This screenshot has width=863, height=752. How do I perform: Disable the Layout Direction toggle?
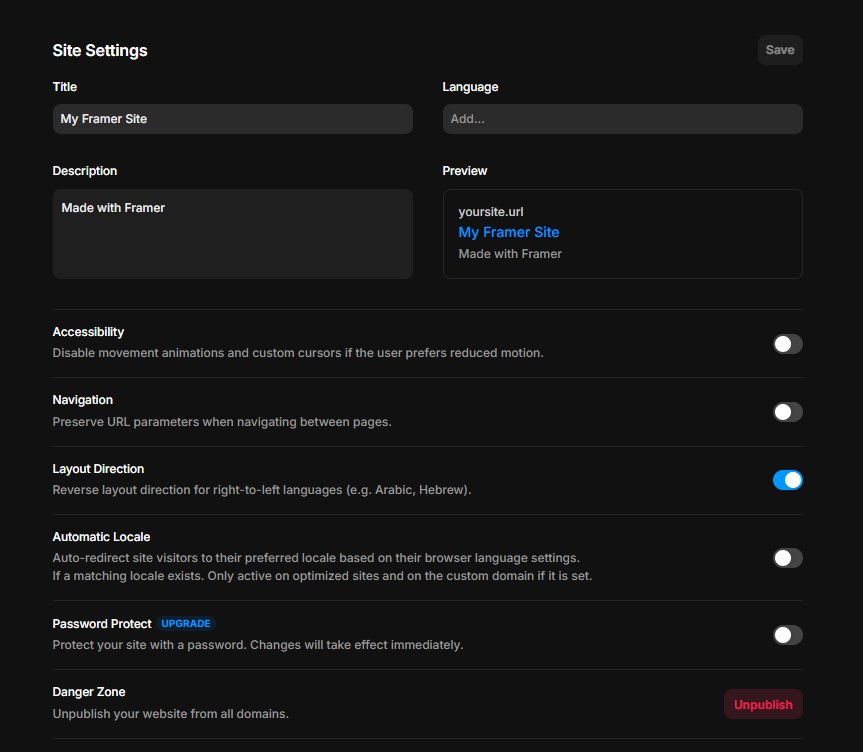coord(788,480)
